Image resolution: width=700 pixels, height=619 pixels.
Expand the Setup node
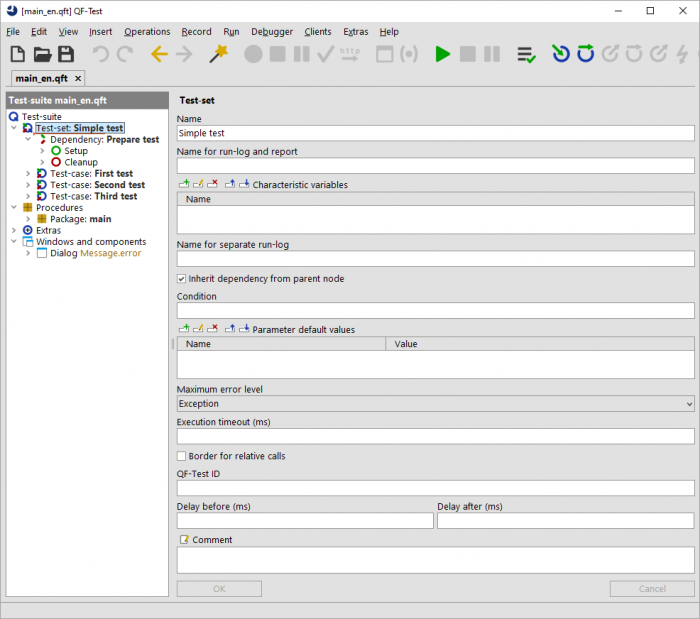pos(42,151)
